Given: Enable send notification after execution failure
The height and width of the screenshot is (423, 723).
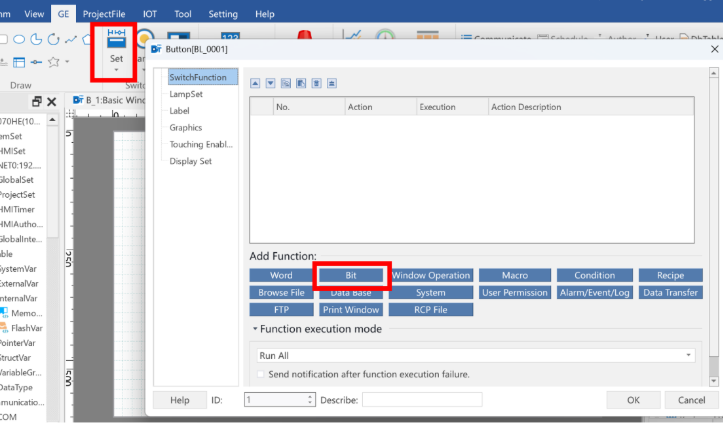Looking at the screenshot, I should click(261, 374).
